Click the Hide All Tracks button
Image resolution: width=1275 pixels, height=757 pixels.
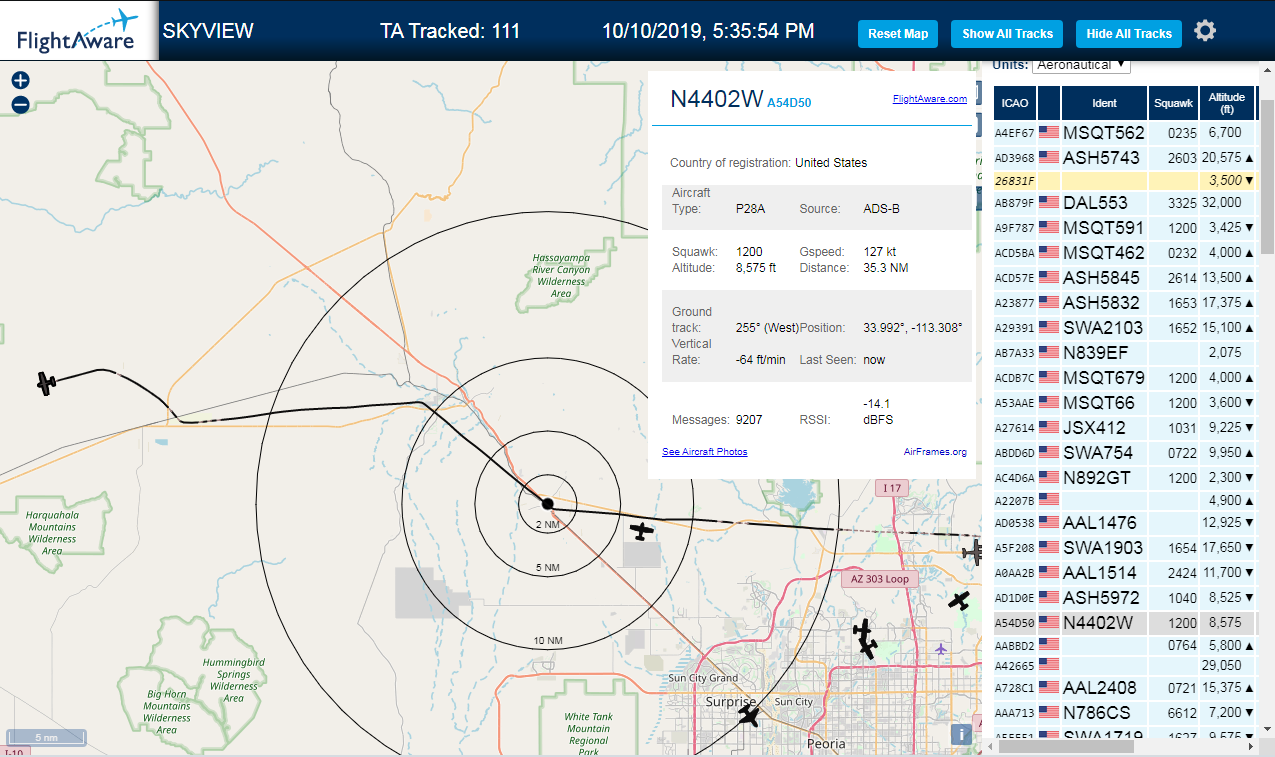[1129, 34]
